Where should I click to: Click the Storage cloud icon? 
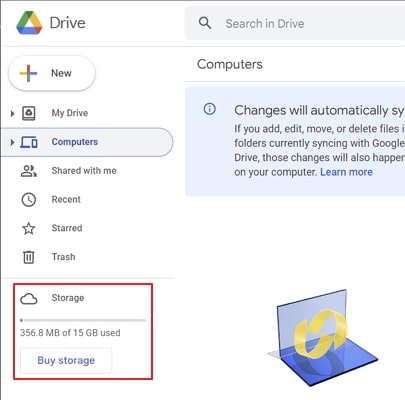click(x=29, y=299)
